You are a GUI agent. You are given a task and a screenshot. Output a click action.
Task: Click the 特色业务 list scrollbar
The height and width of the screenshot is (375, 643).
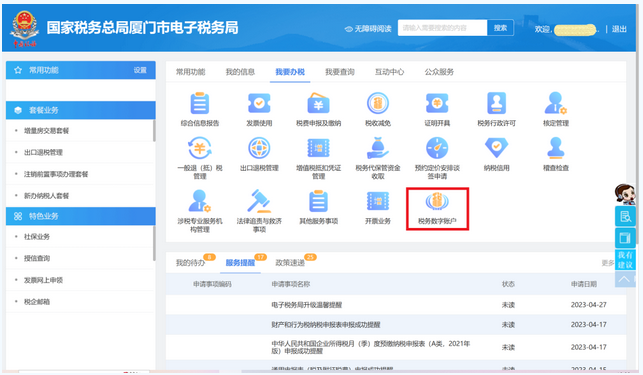coord(154,243)
